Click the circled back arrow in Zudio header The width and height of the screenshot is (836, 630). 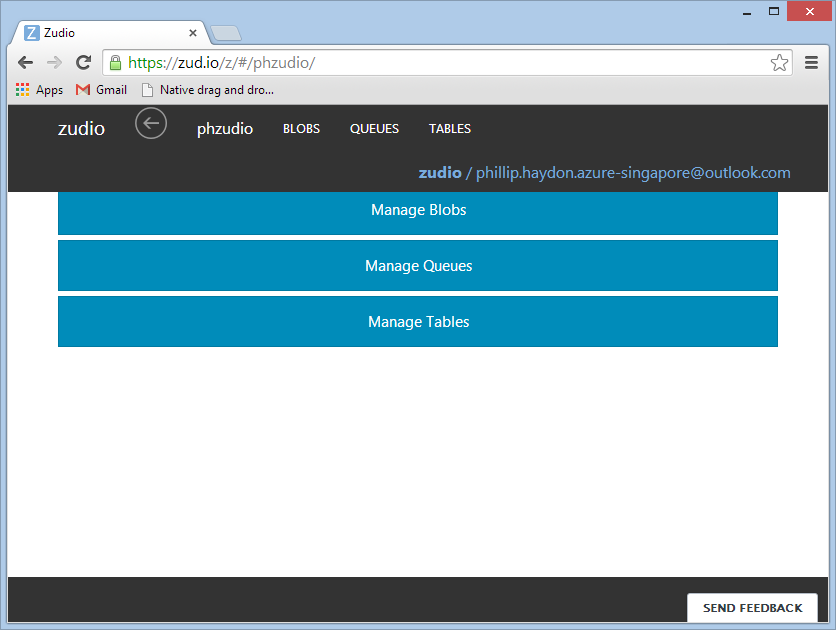coord(151,123)
